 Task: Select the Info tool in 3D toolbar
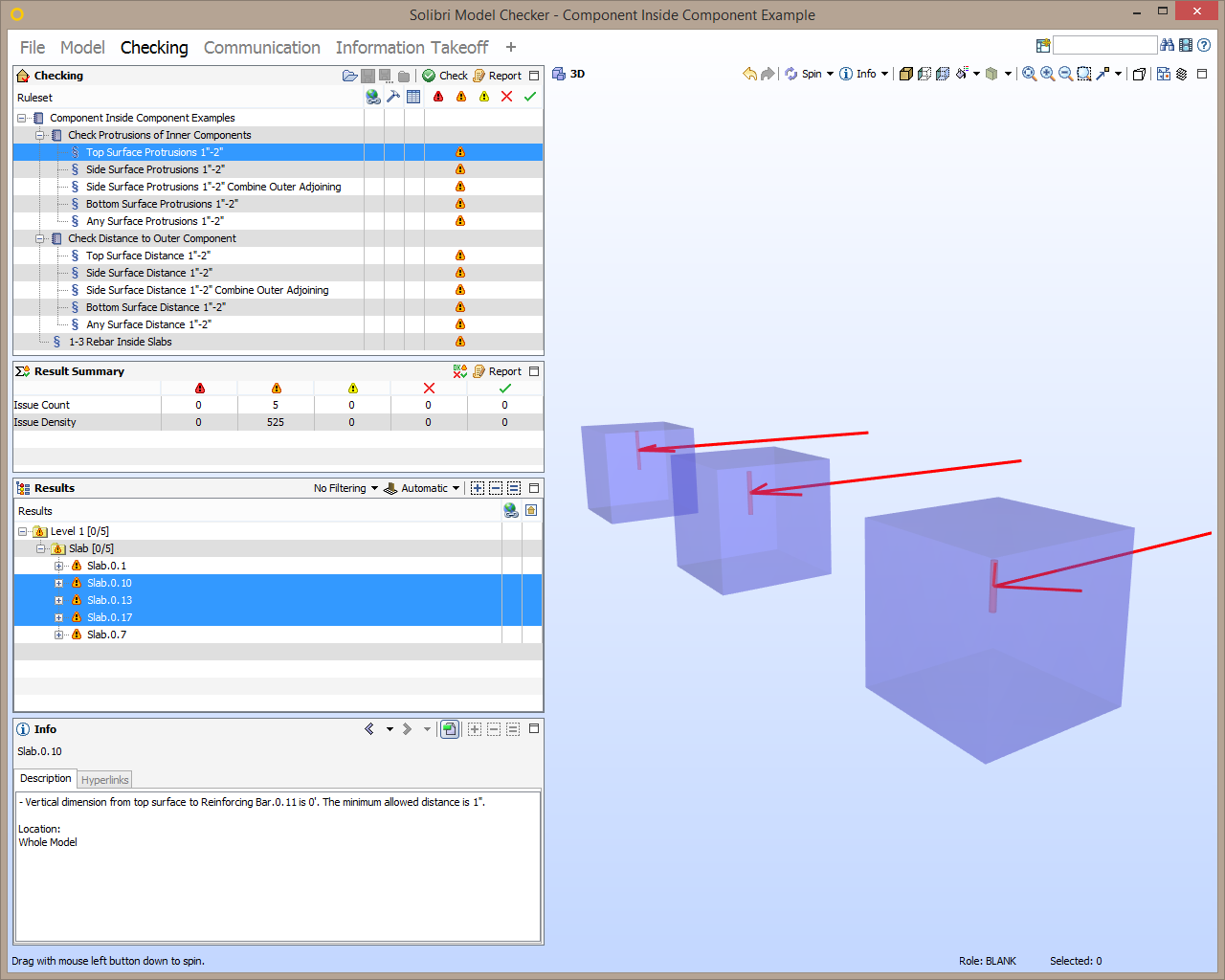858,74
